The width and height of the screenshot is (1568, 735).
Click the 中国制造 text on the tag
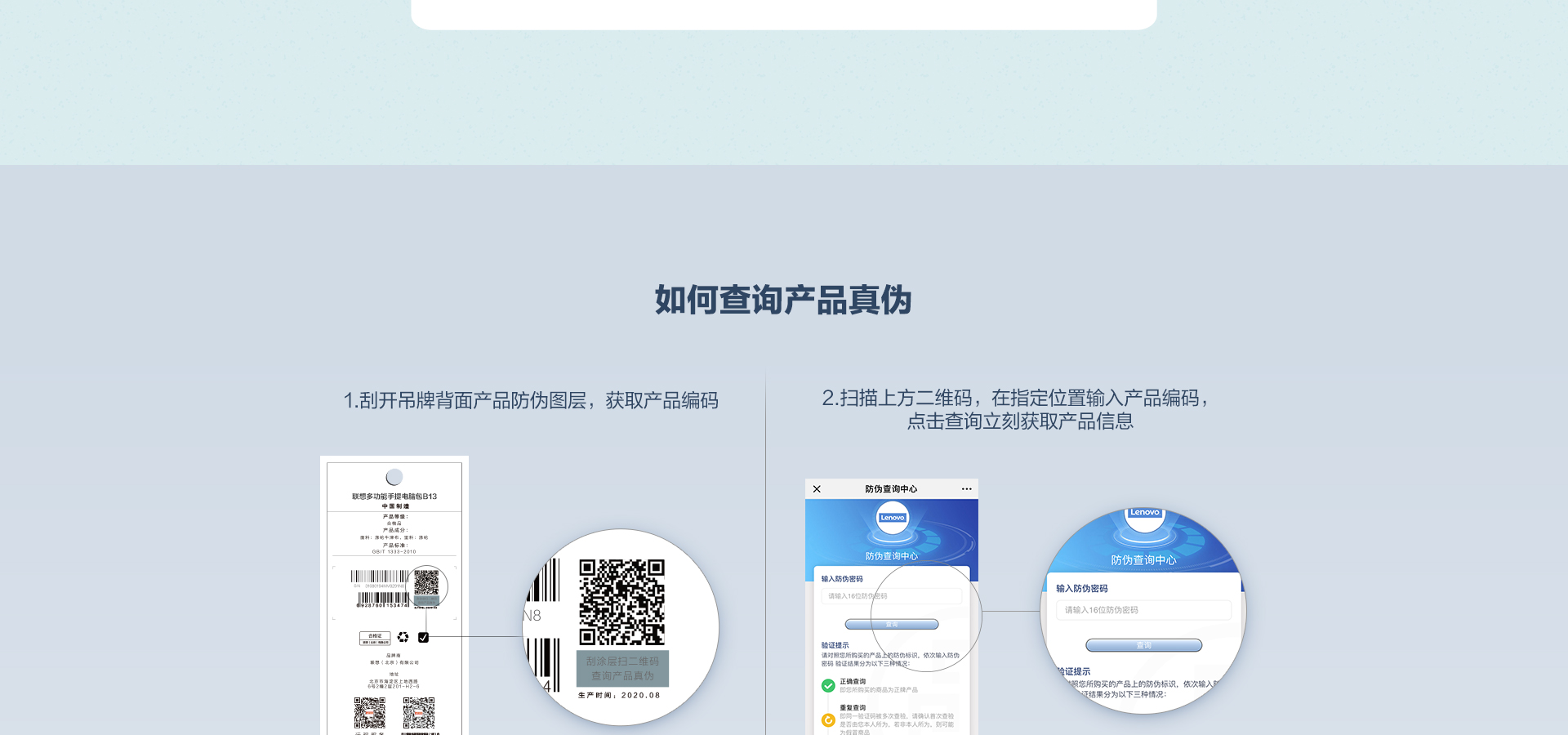click(x=395, y=506)
